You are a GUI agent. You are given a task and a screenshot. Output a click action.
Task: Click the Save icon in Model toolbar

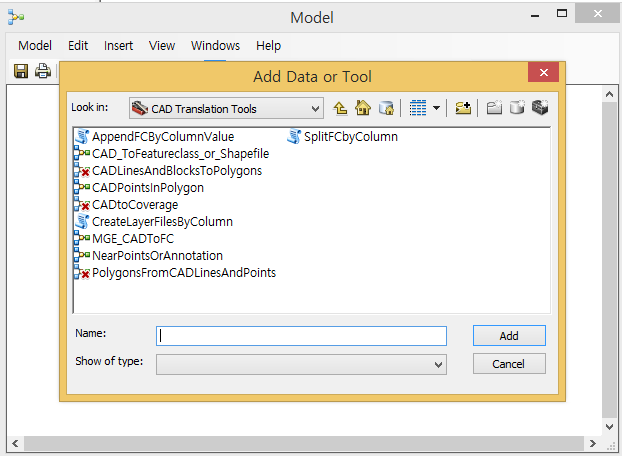(21, 71)
